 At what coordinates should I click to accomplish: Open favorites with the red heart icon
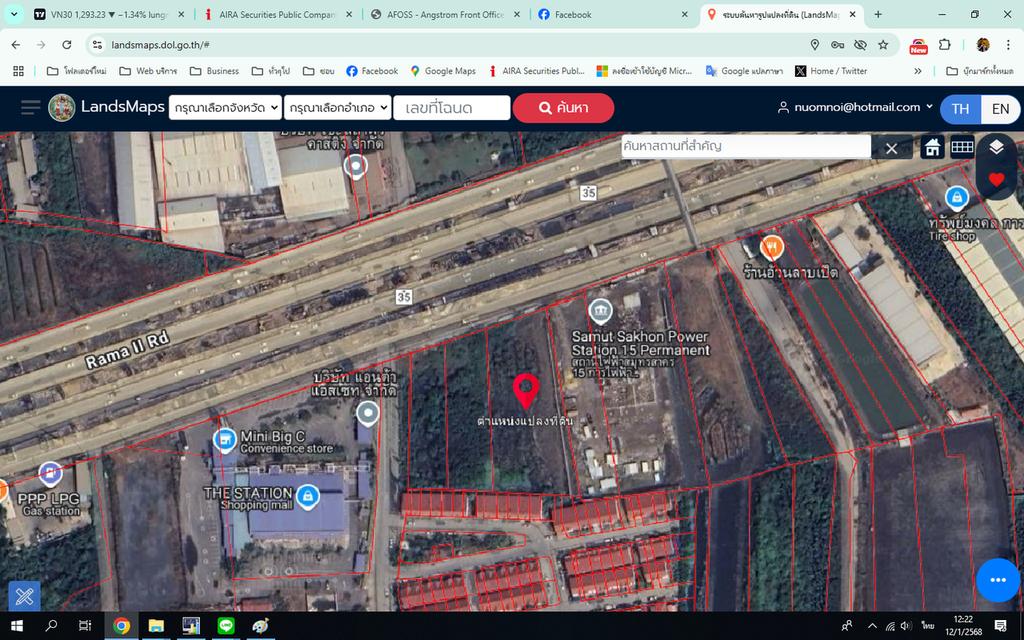coord(996,180)
